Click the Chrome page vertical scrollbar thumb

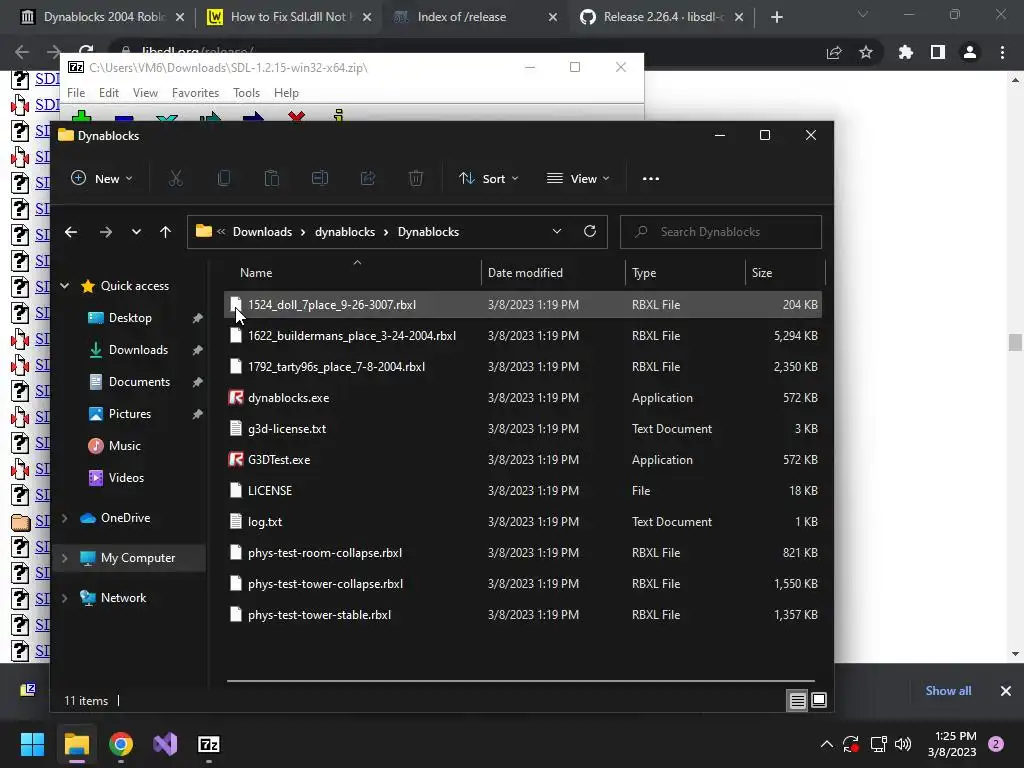coord(1015,342)
